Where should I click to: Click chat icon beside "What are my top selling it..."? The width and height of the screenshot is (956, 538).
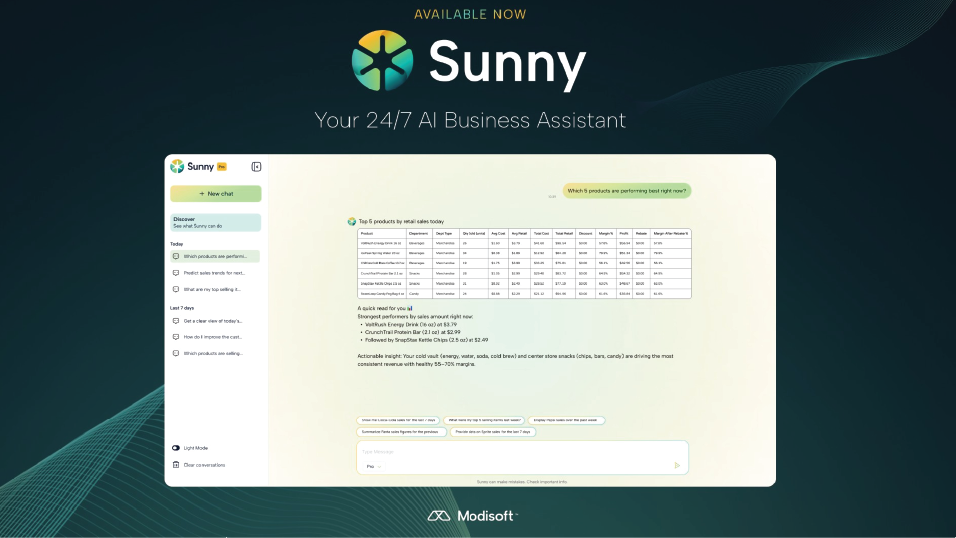click(x=176, y=289)
